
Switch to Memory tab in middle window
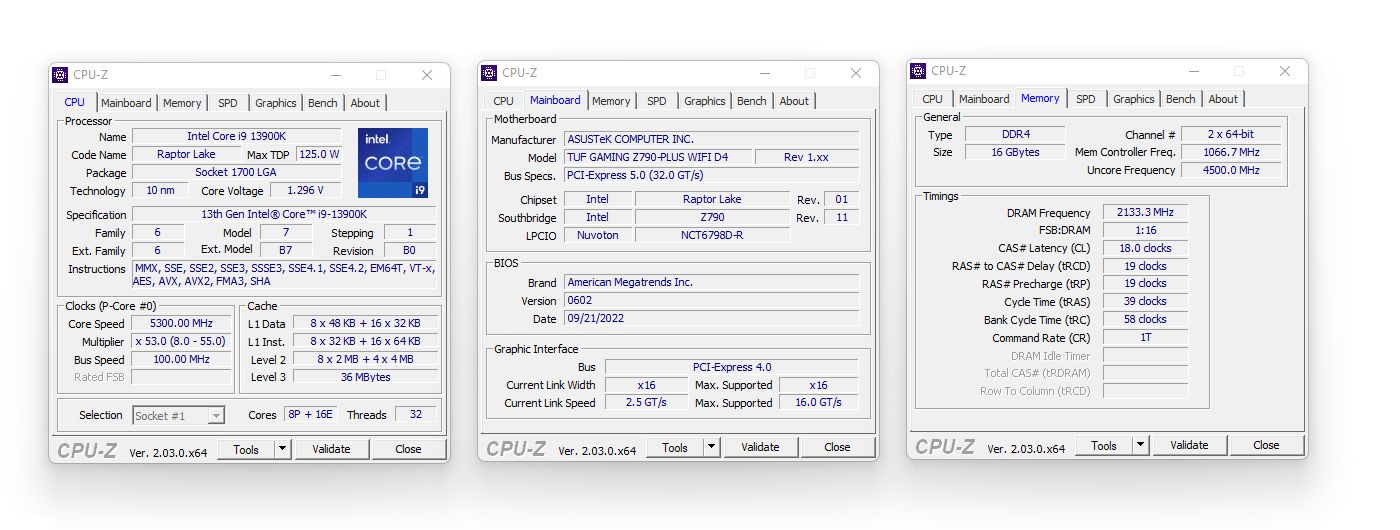(x=611, y=101)
